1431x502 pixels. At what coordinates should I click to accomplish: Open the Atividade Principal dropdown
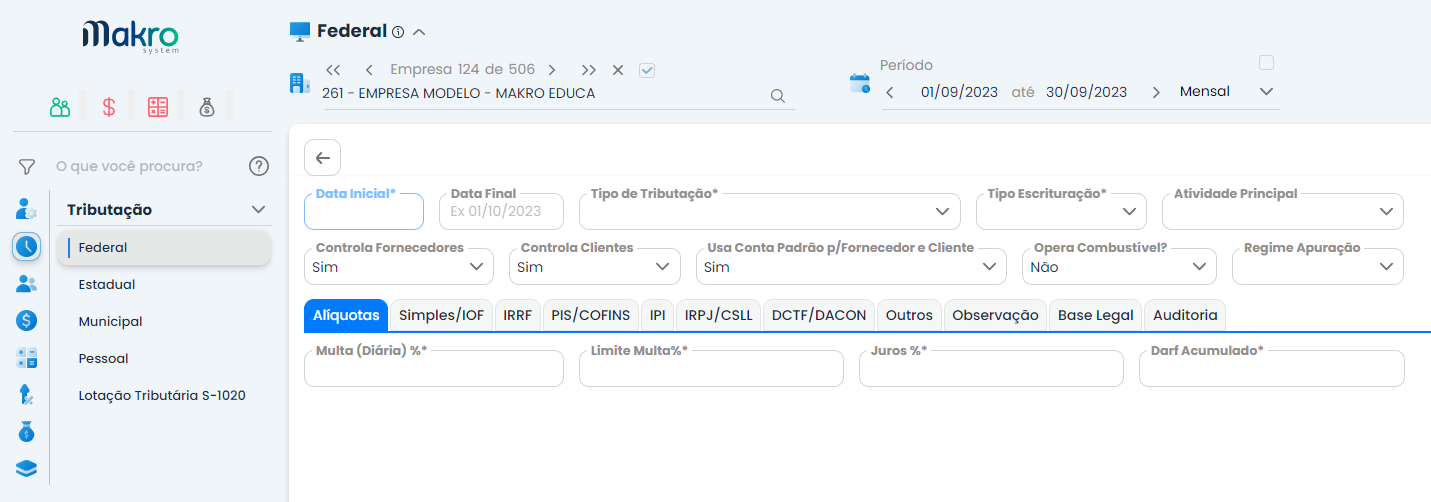(1283, 212)
